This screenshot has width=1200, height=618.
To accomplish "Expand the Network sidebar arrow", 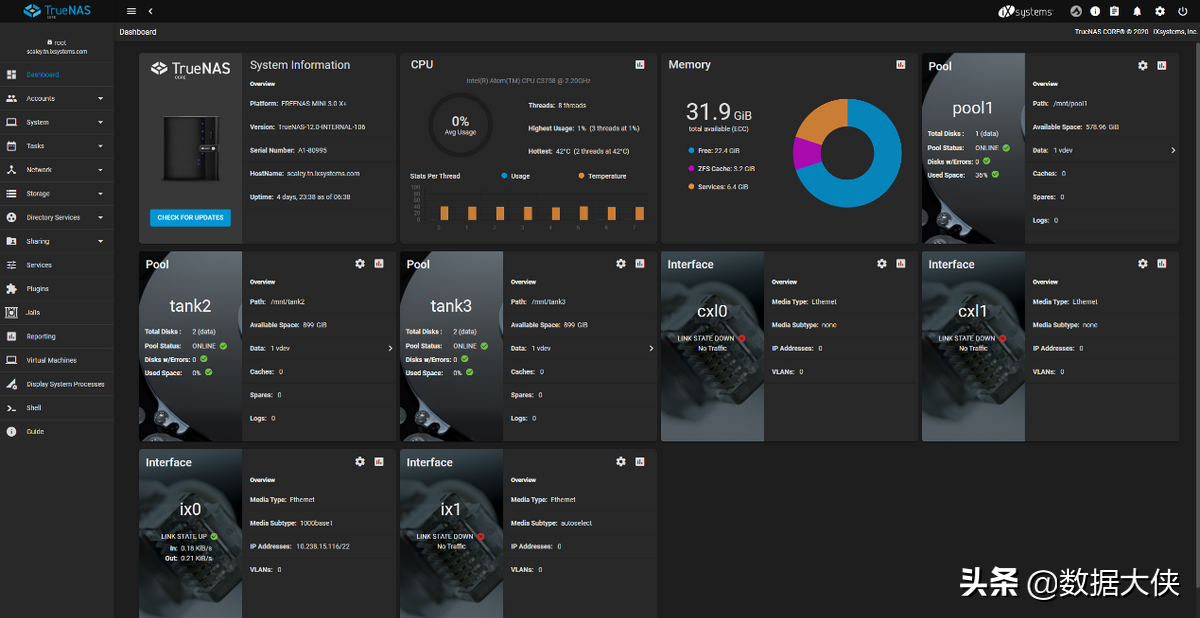I will click(100, 170).
